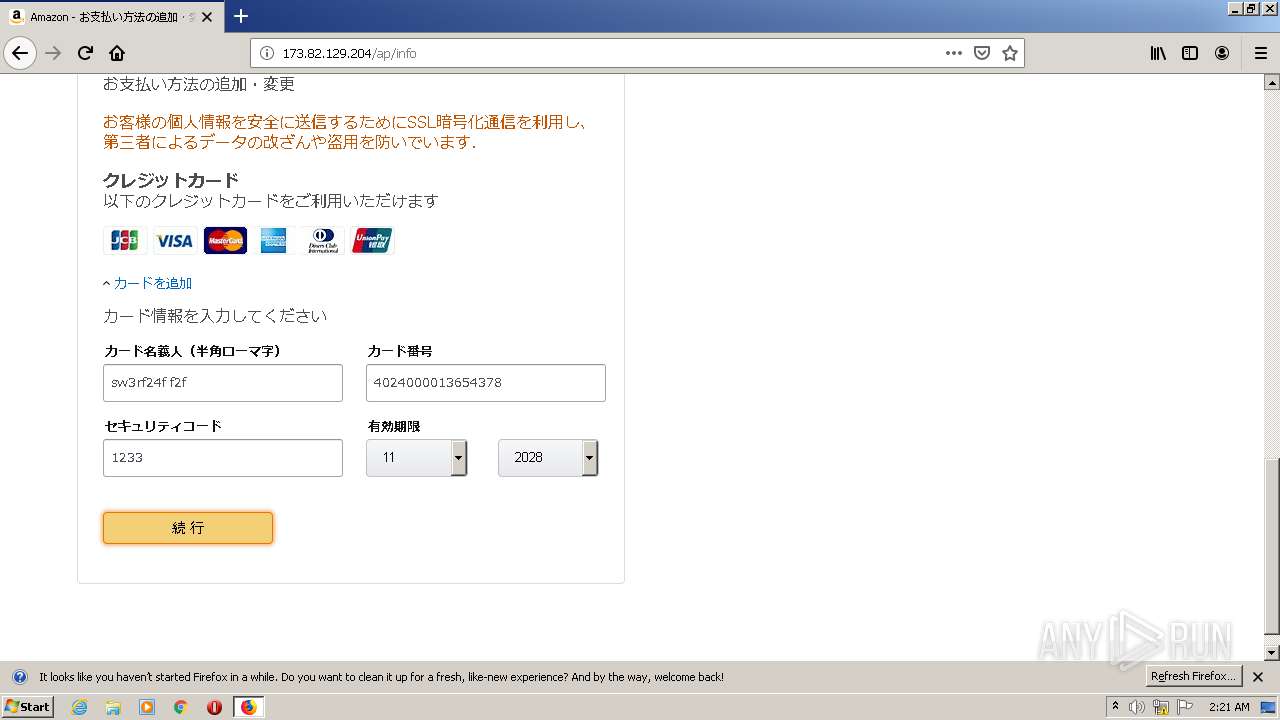The image size is (1280, 720).
Task: Open the Windows Start menu
Action: 28,707
